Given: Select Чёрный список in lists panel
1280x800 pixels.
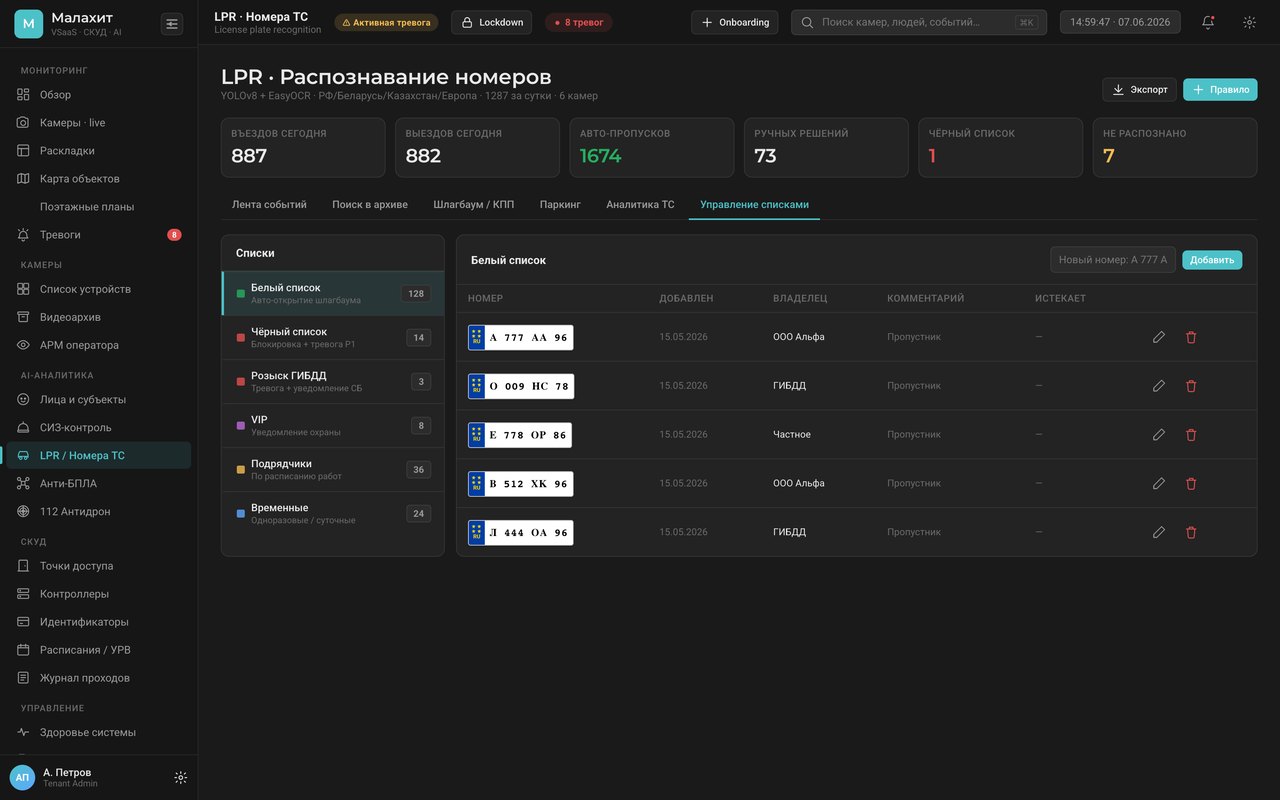Looking at the screenshot, I should (x=333, y=337).
